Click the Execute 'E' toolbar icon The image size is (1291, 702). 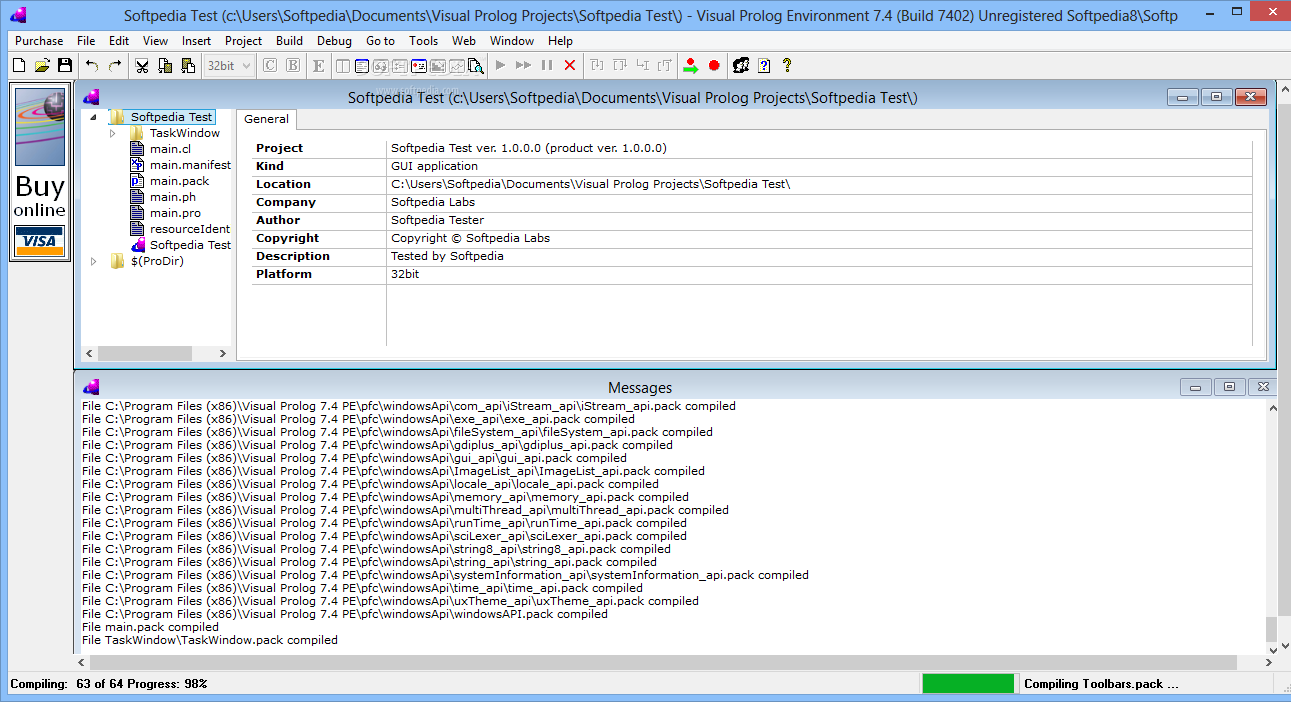pos(319,66)
